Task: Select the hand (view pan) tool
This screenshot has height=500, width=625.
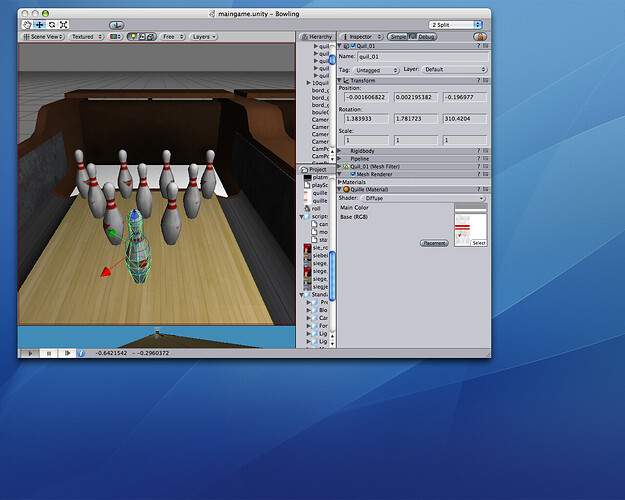Action: click(x=26, y=24)
